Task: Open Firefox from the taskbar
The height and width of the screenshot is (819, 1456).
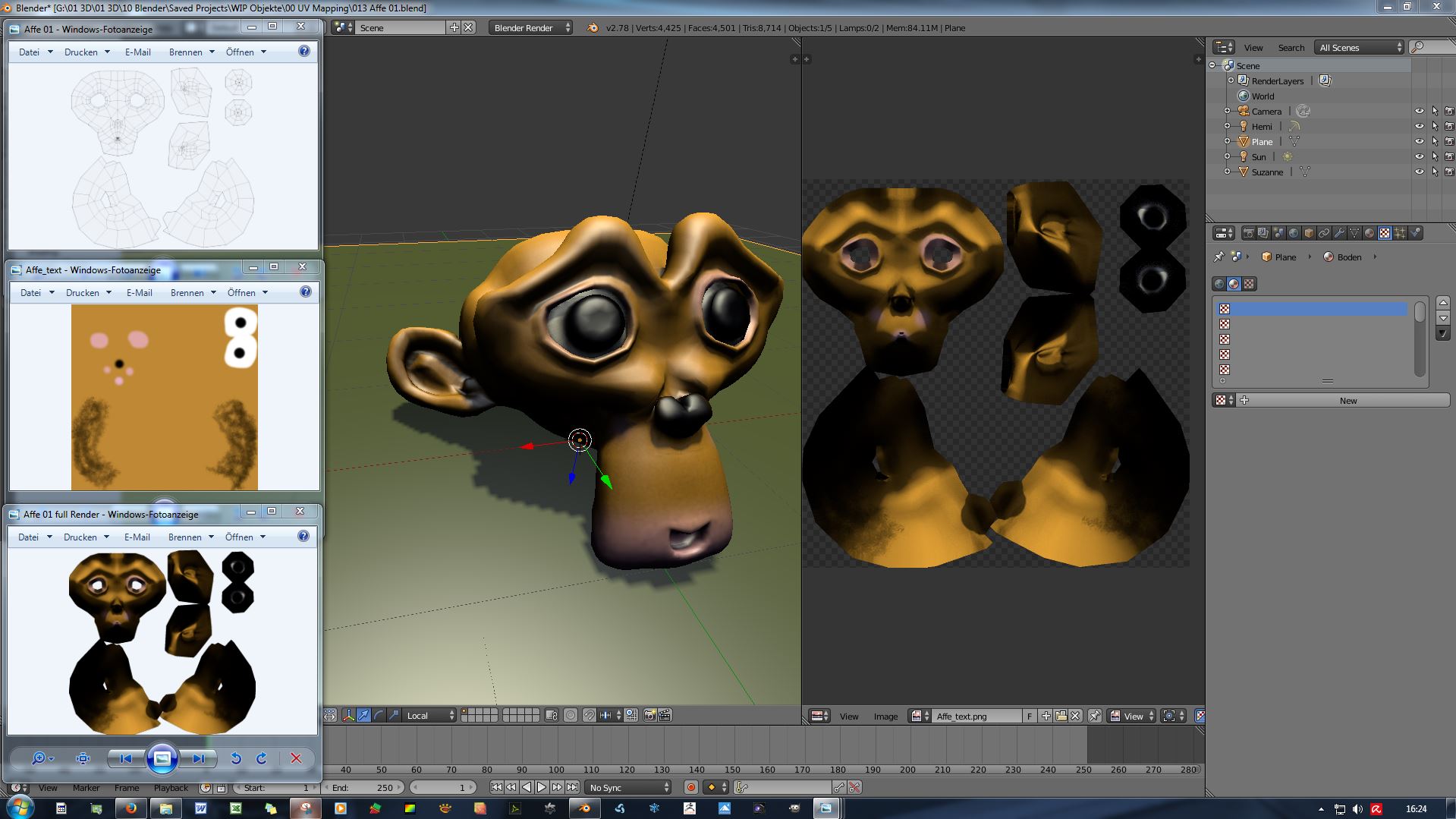Action: coord(131,808)
